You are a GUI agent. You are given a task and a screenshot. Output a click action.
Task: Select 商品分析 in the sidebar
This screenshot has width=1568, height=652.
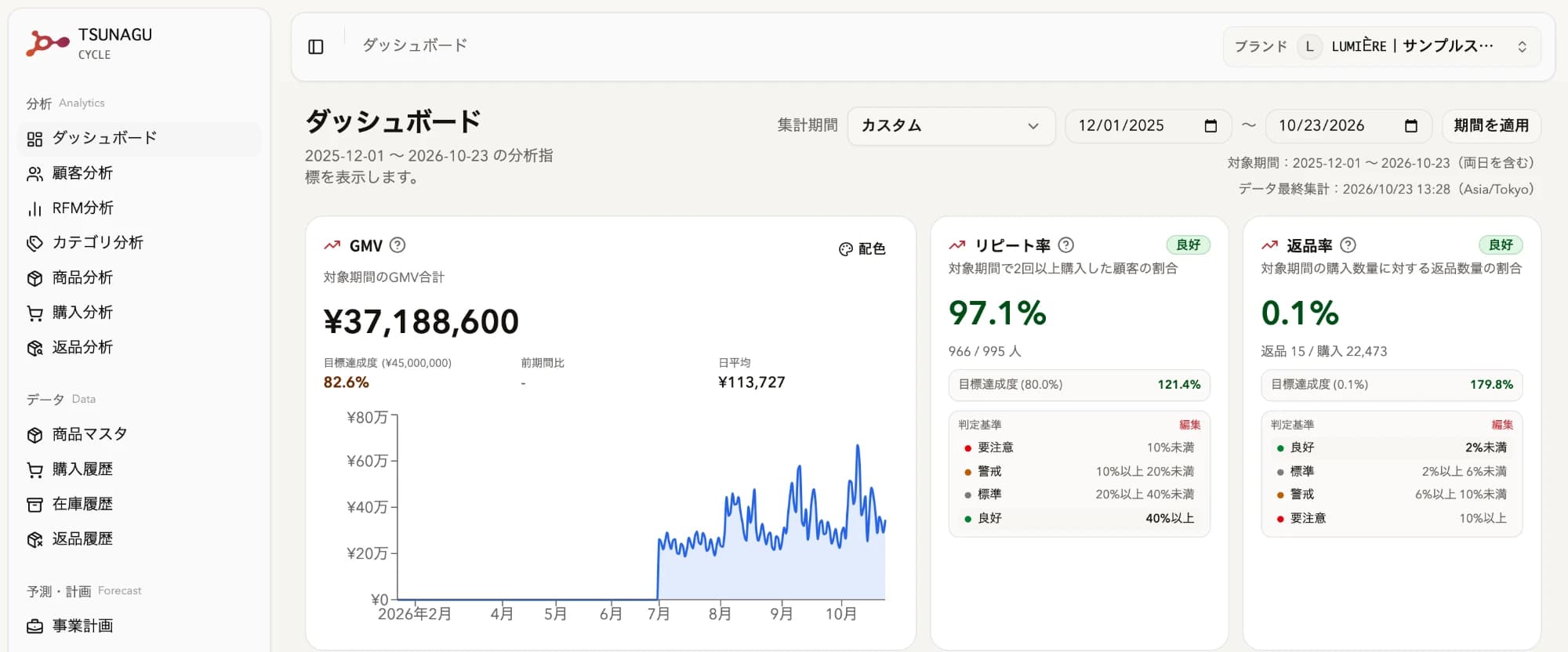140,278
